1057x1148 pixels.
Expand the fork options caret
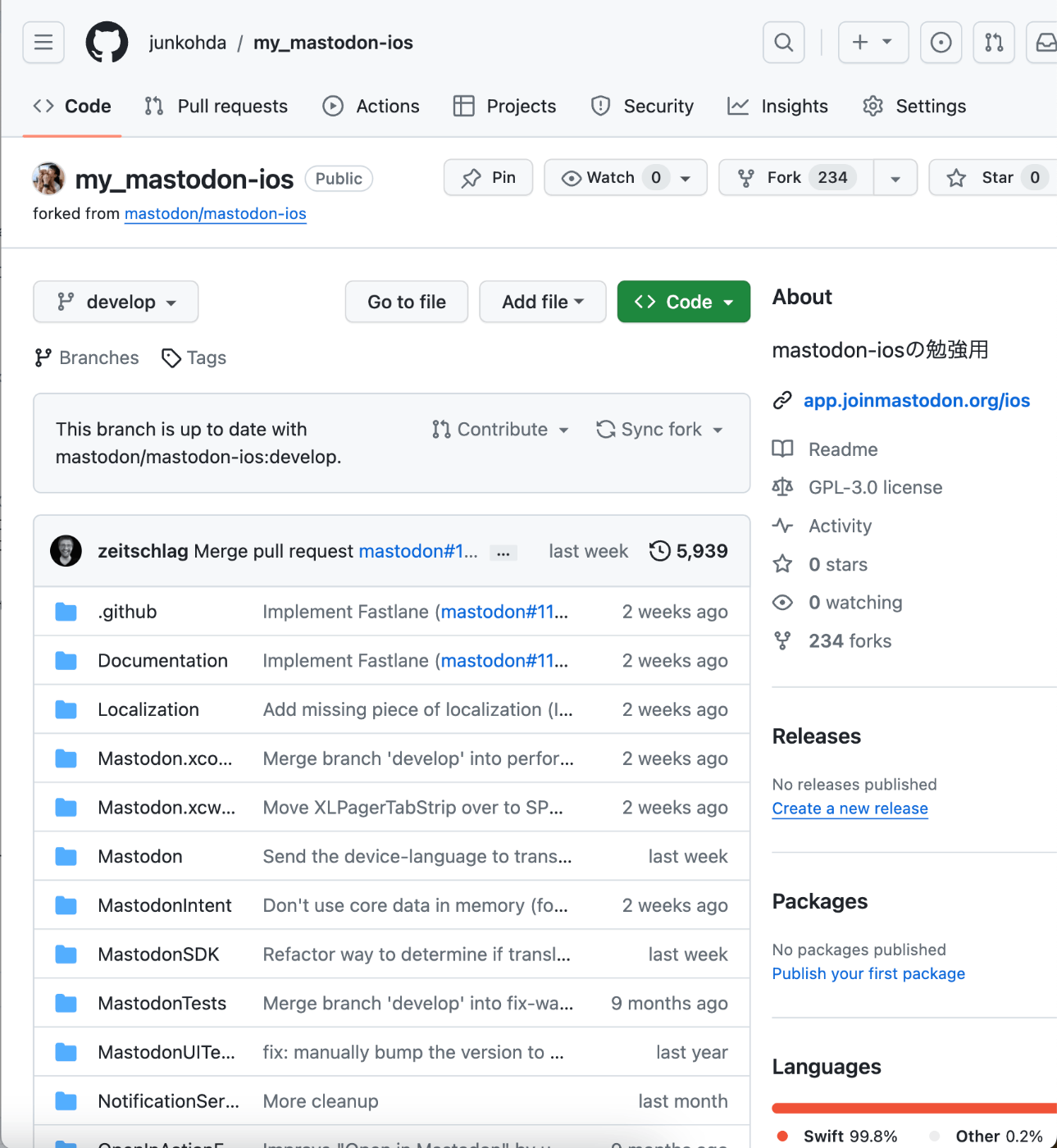click(895, 178)
